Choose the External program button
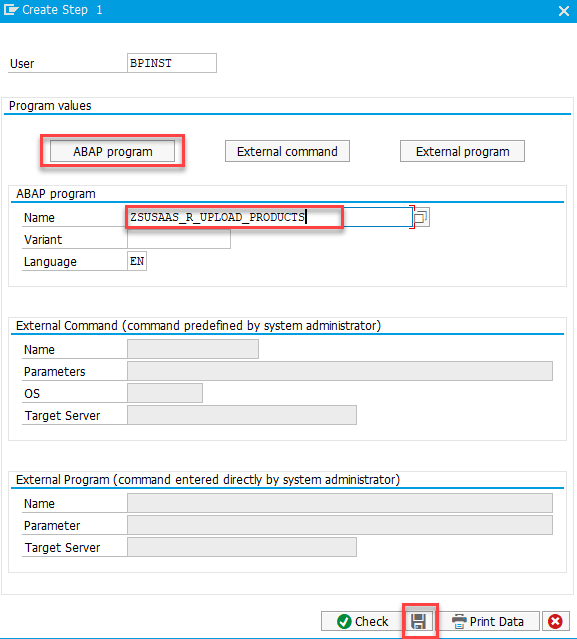577x639 pixels. (462, 151)
